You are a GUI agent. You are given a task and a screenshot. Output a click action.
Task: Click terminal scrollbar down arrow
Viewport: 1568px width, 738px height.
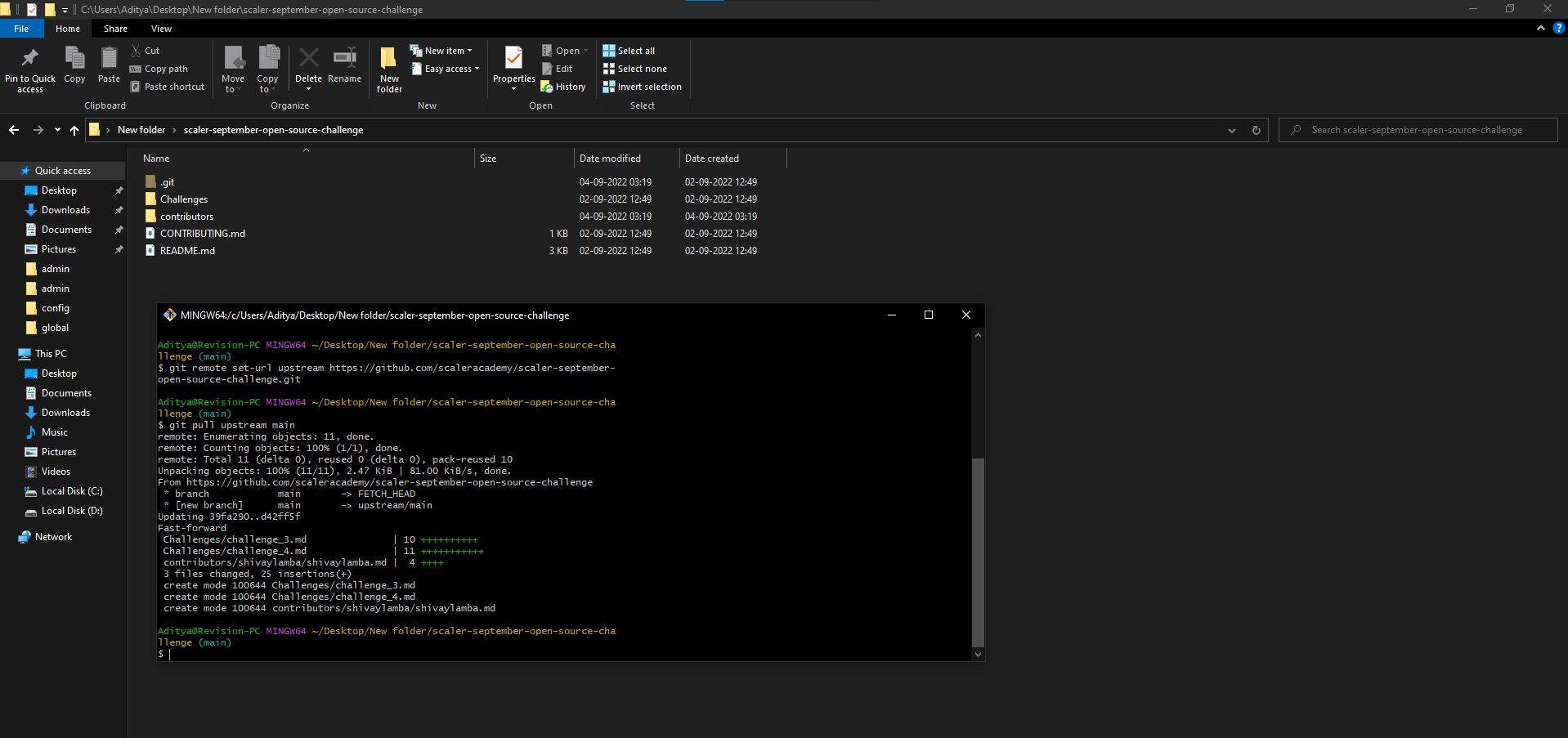pos(978,654)
